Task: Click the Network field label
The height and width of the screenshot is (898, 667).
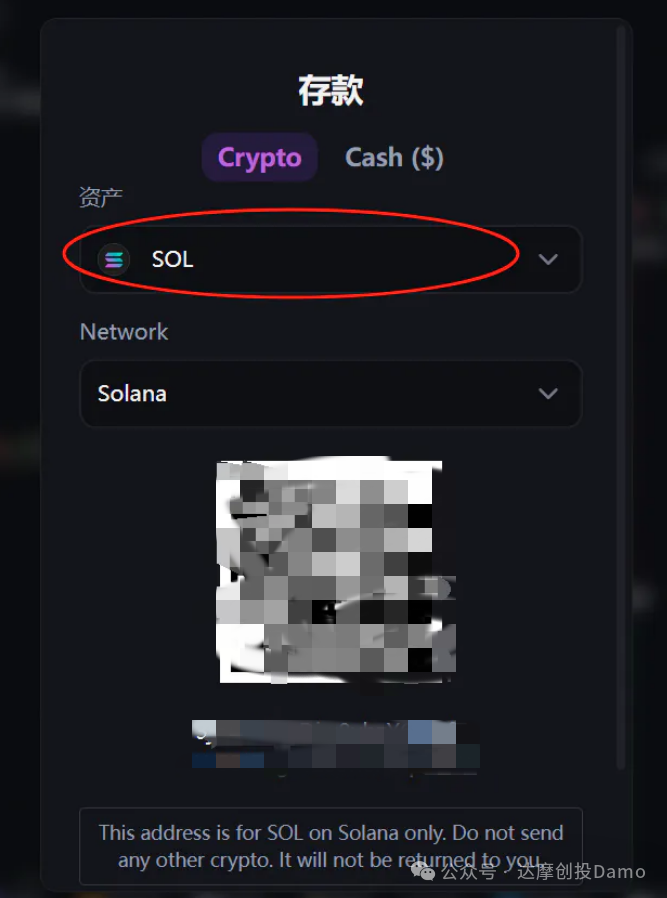Action: point(124,332)
